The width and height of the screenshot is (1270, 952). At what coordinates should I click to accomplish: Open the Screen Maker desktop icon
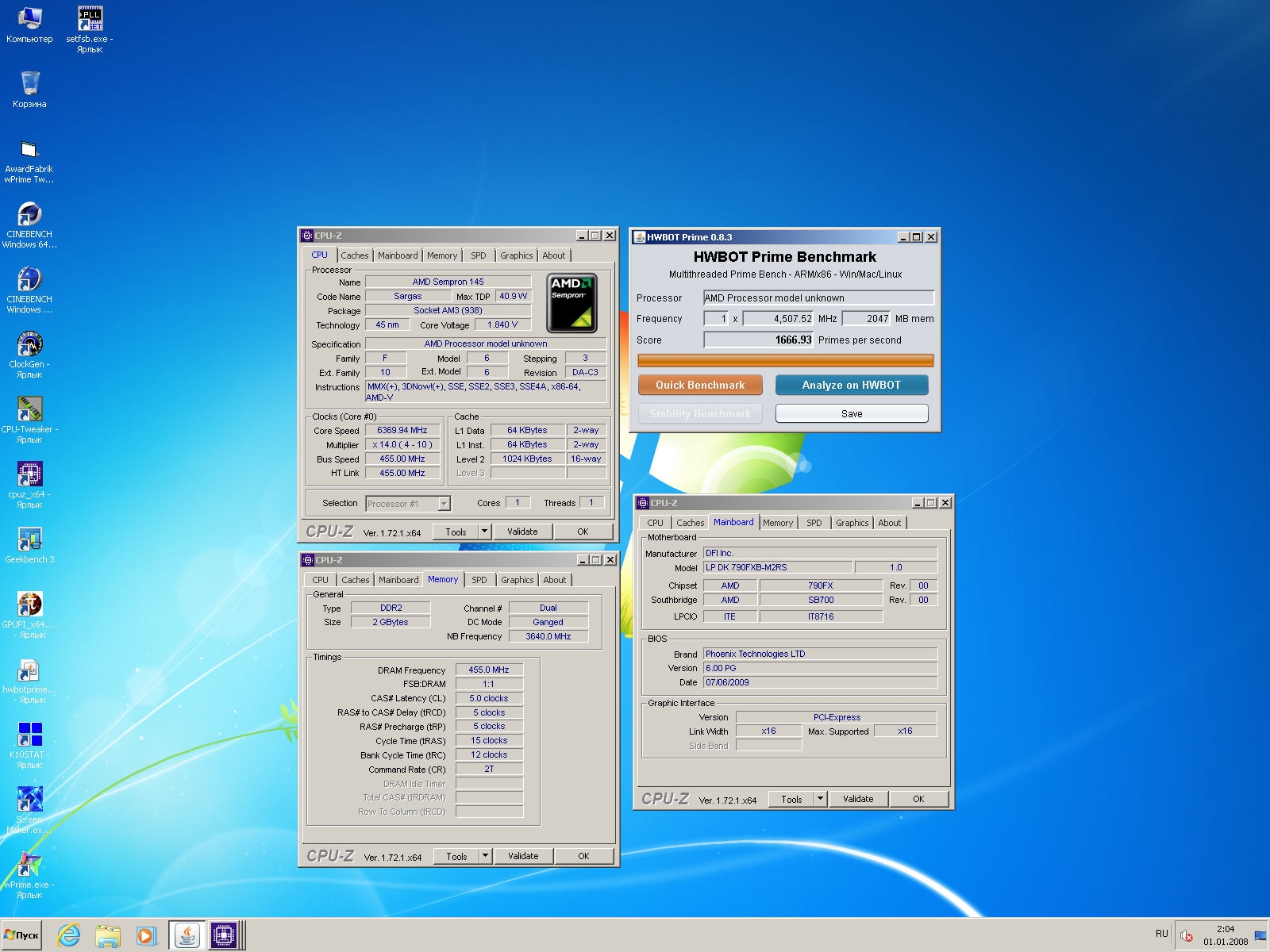pyautogui.click(x=29, y=811)
